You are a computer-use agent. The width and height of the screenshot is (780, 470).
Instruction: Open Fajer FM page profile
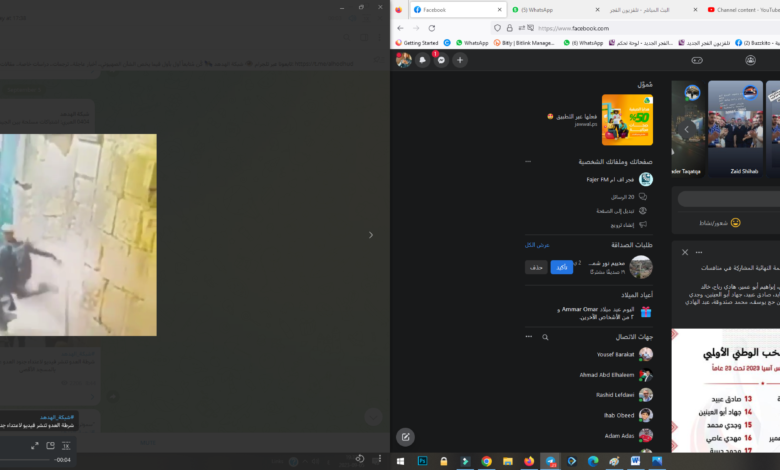[619, 179]
